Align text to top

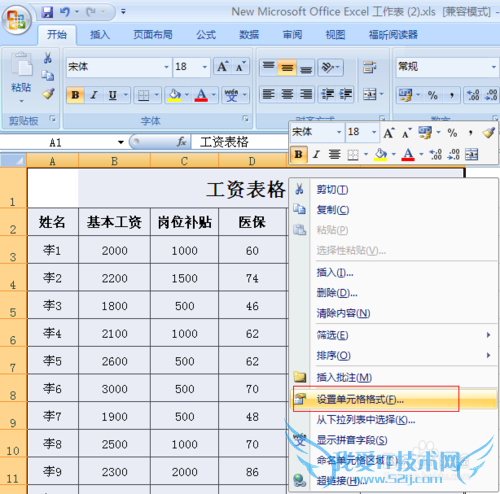268,67
